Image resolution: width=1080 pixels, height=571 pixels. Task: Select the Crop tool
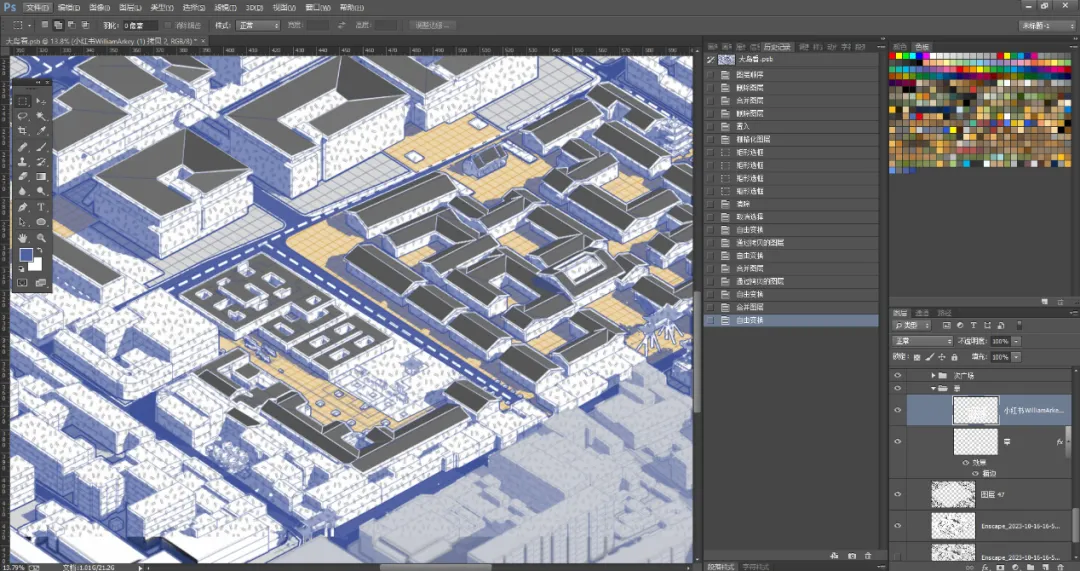[x=23, y=131]
